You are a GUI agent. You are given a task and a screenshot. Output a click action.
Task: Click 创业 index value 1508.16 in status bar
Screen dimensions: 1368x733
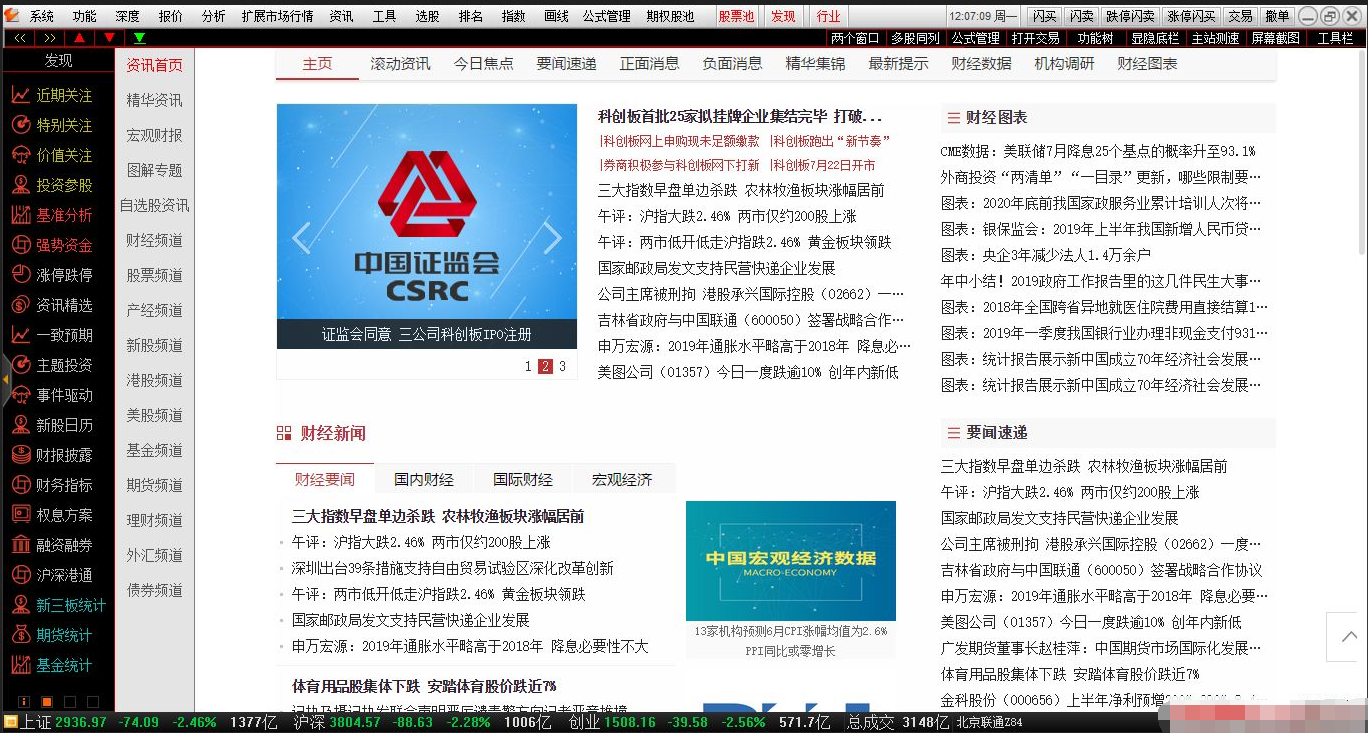pyautogui.click(x=629, y=722)
